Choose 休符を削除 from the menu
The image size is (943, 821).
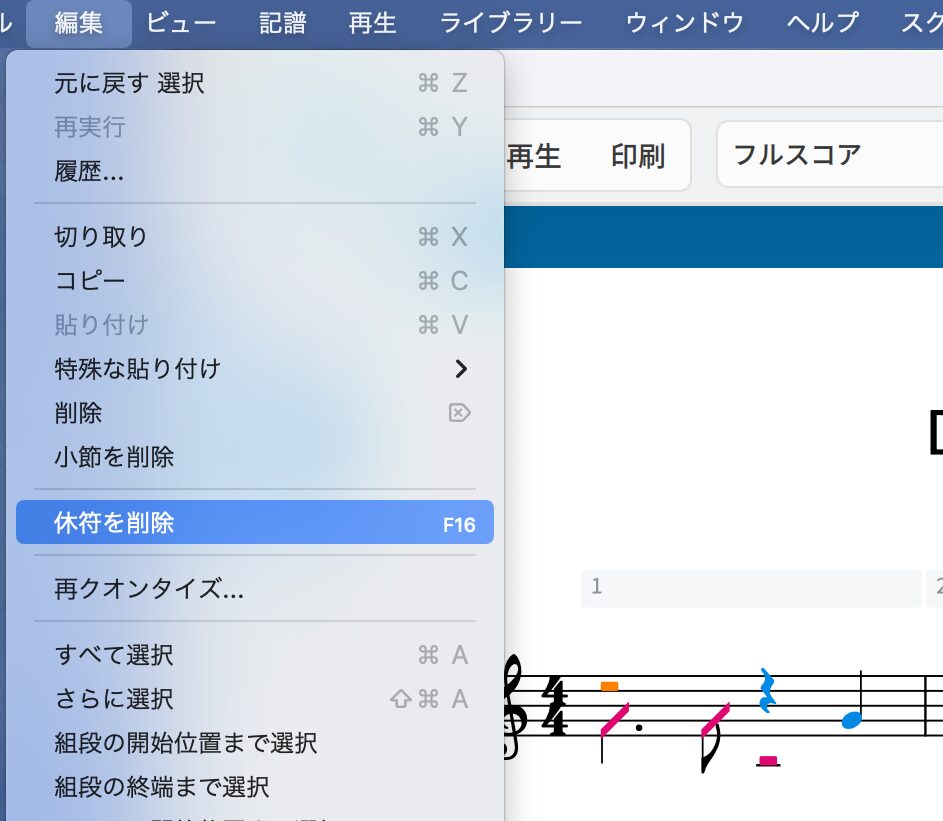click(255, 523)
